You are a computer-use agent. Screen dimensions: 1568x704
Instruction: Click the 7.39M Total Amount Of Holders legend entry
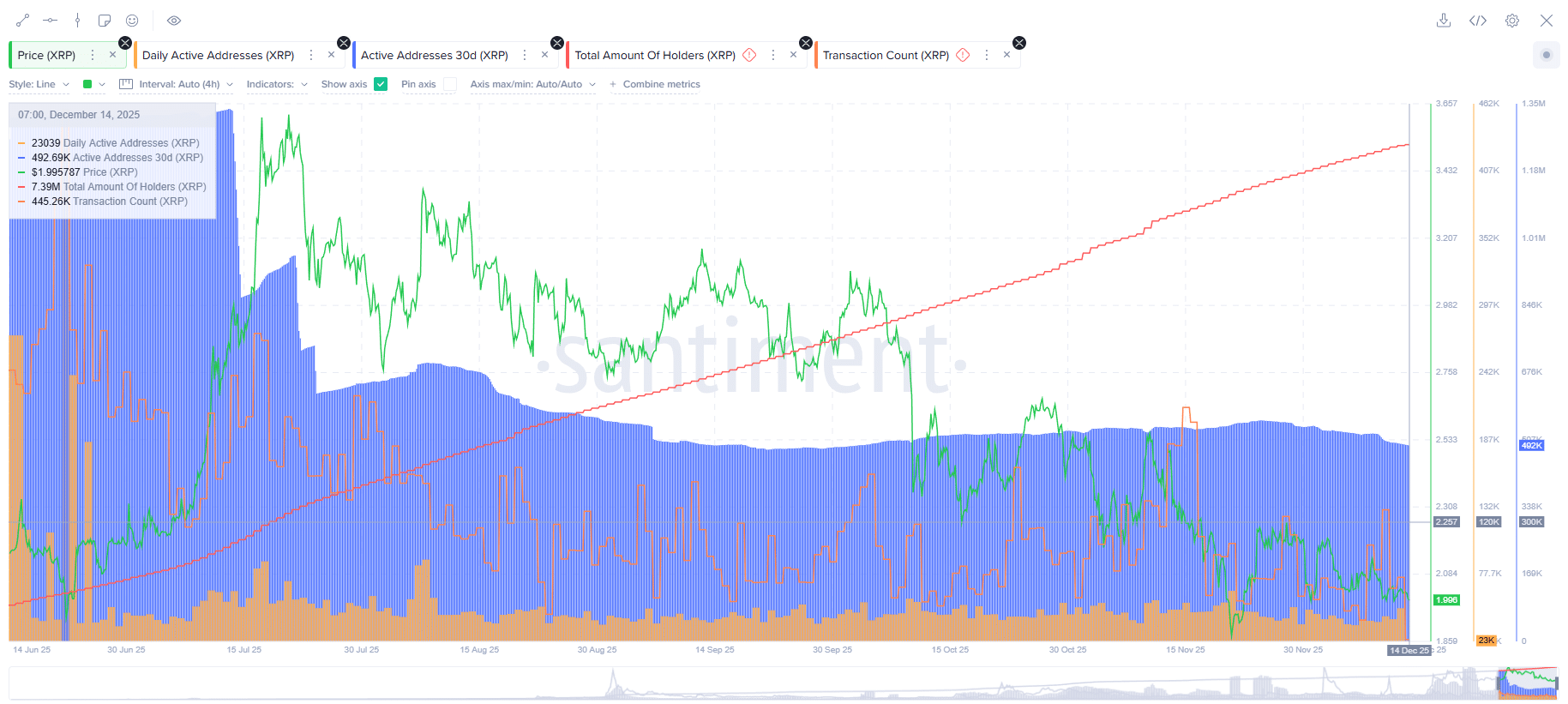(112, 187)
